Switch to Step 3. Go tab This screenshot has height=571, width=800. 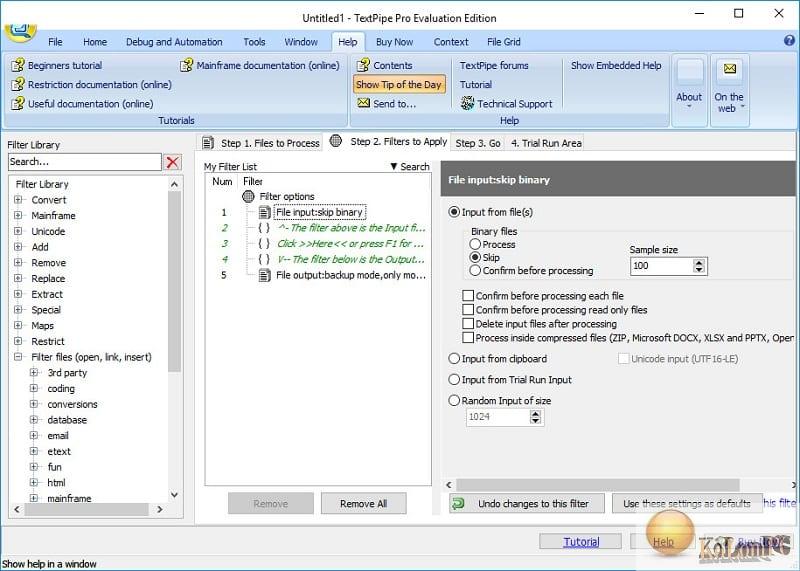coord(478,143)
